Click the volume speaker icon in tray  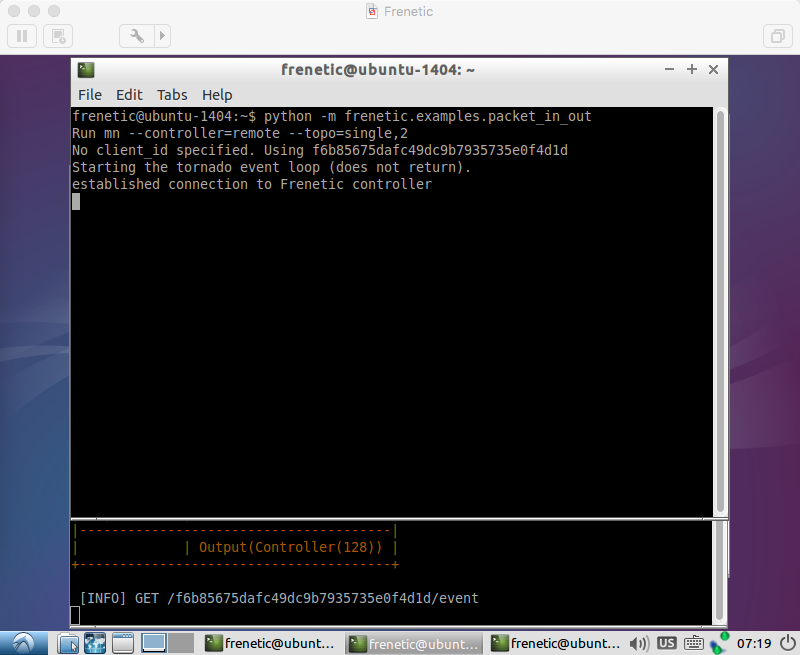[639, 644]
